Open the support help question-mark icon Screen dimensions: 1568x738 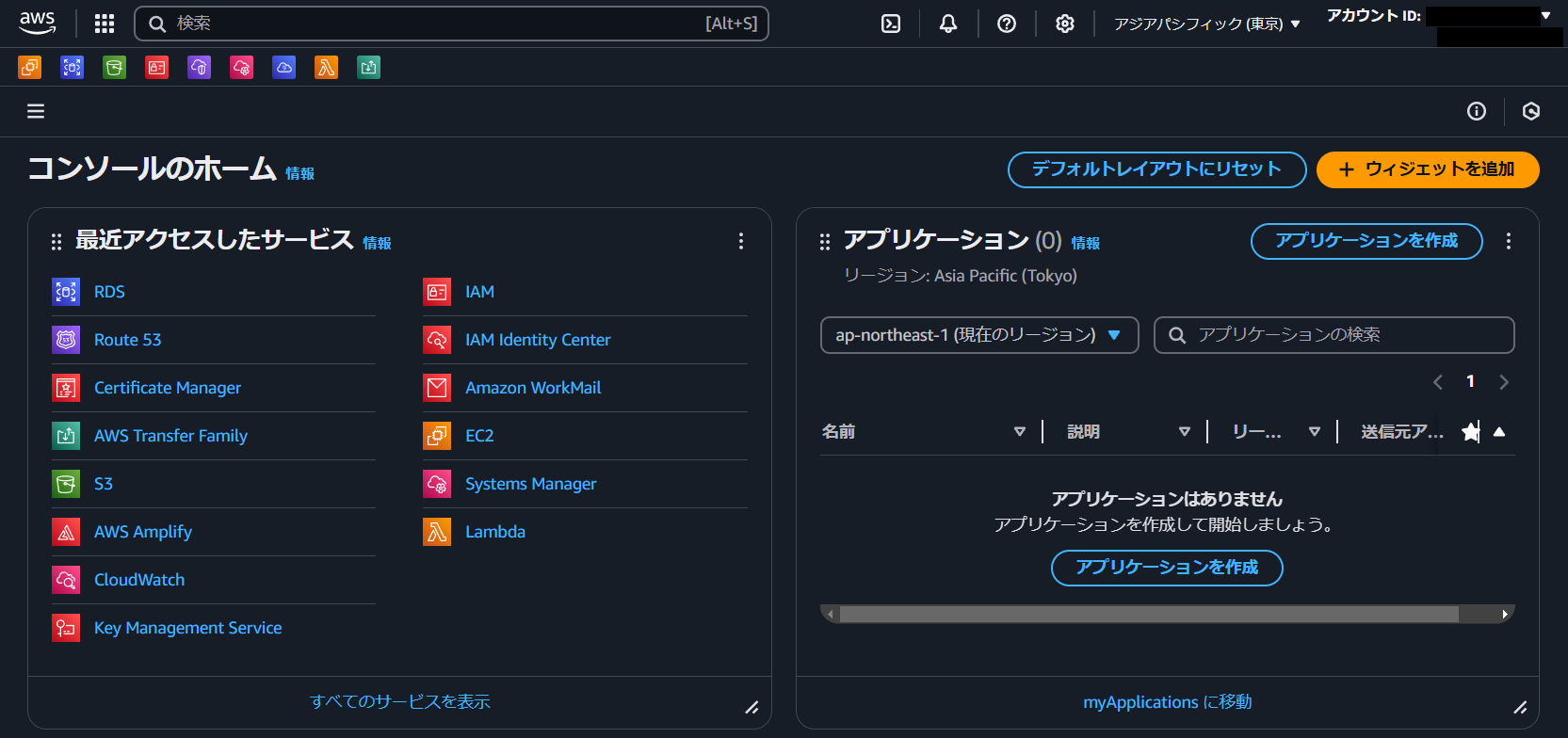click(1007, 24)
